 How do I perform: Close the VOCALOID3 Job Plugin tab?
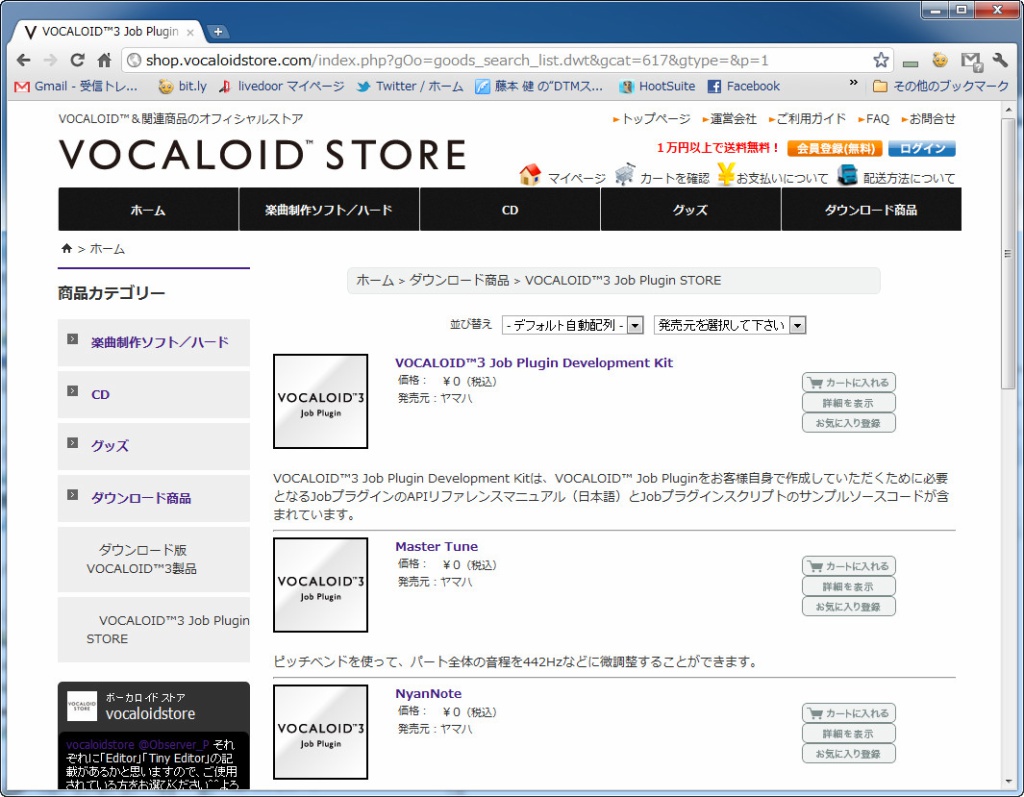[190, 32]
